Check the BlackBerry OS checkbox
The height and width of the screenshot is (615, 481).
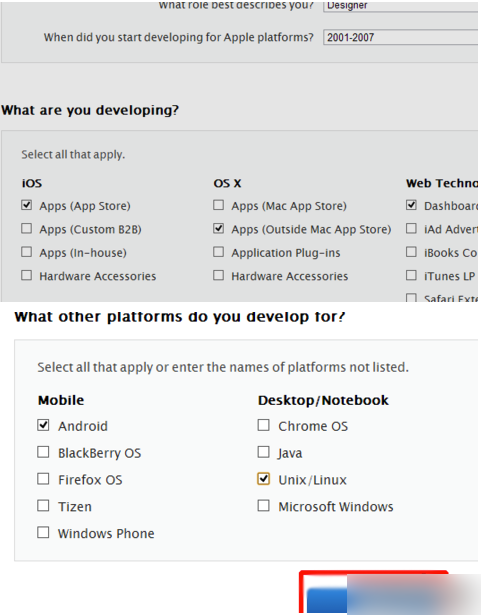(x=43, y=452)
